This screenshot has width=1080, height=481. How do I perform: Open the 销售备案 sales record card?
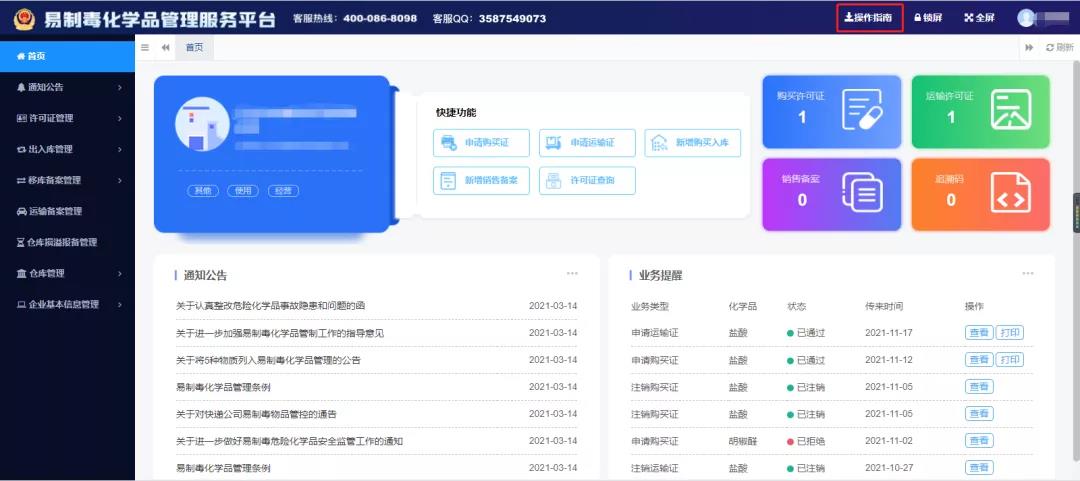[x=820, y=194]
